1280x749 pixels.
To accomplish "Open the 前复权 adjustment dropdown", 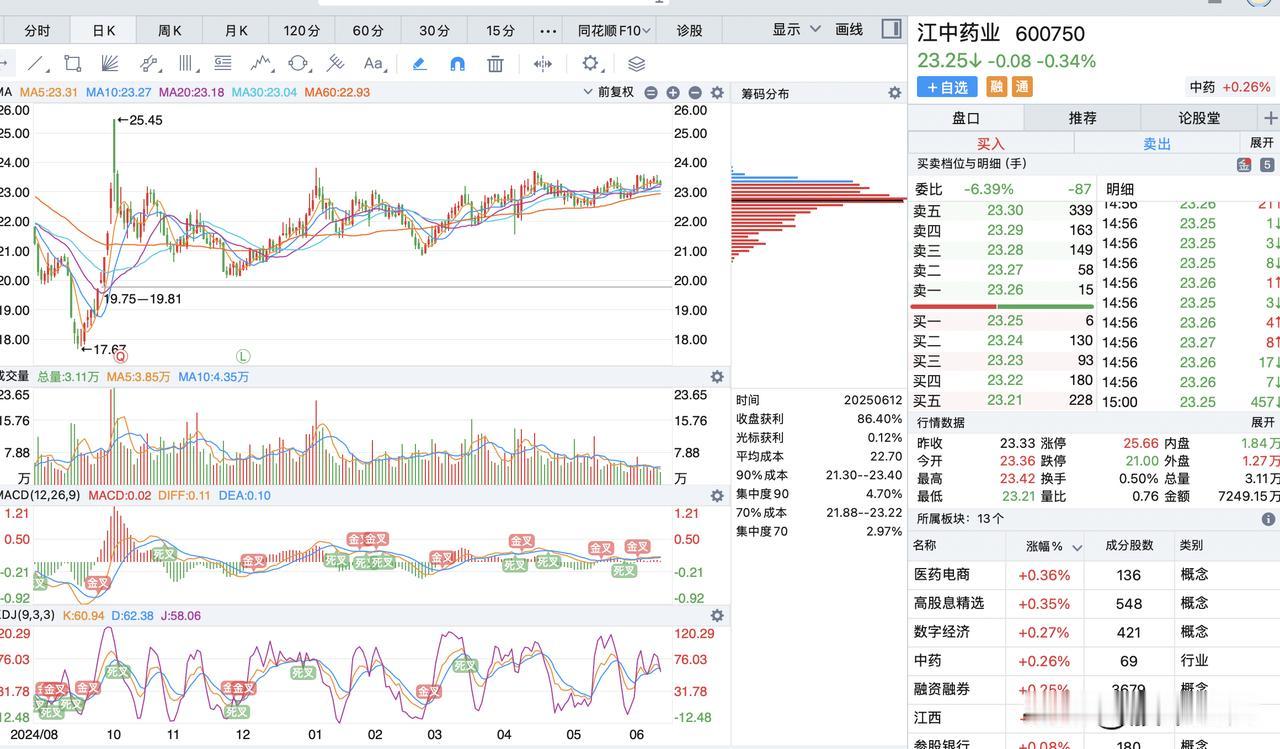I will click(608, 92).
